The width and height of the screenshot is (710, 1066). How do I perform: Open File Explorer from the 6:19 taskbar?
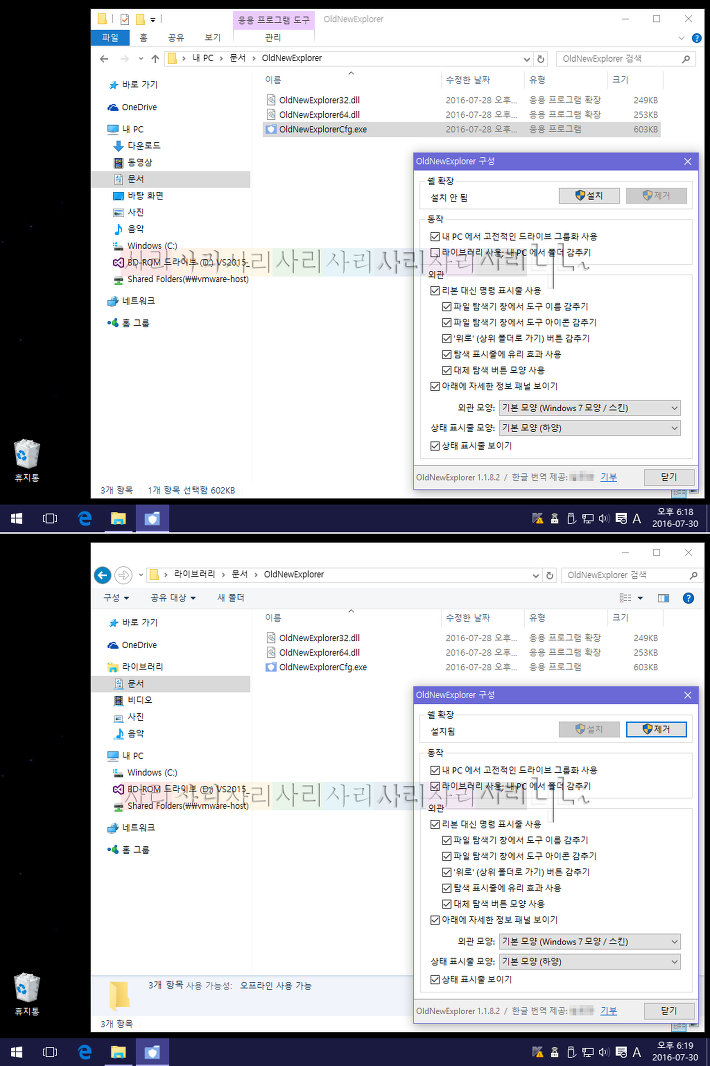[x=118, y=1052]
